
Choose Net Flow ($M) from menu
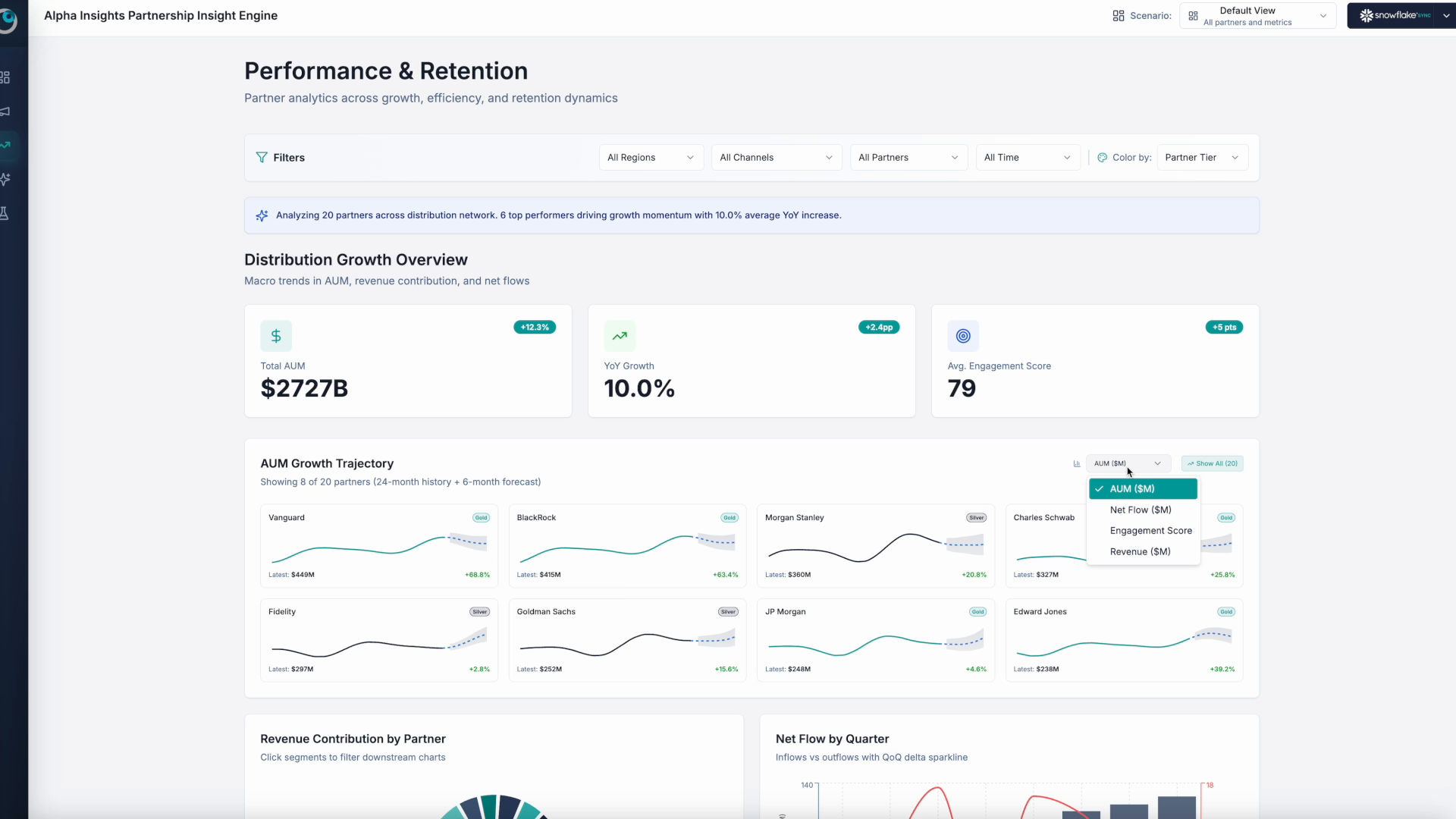tap(1140, 510)
